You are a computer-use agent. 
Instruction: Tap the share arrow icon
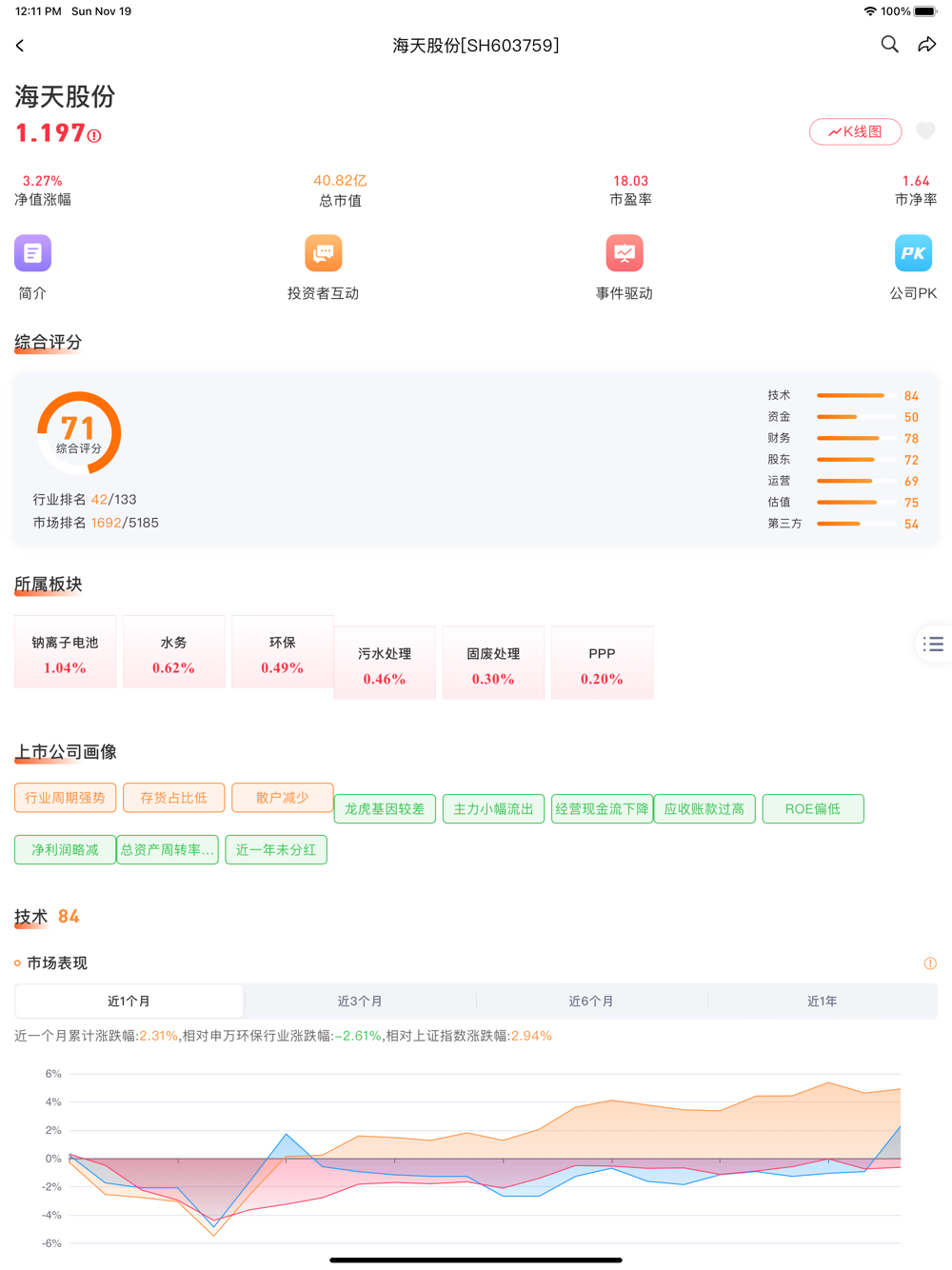tap(927, 45)
